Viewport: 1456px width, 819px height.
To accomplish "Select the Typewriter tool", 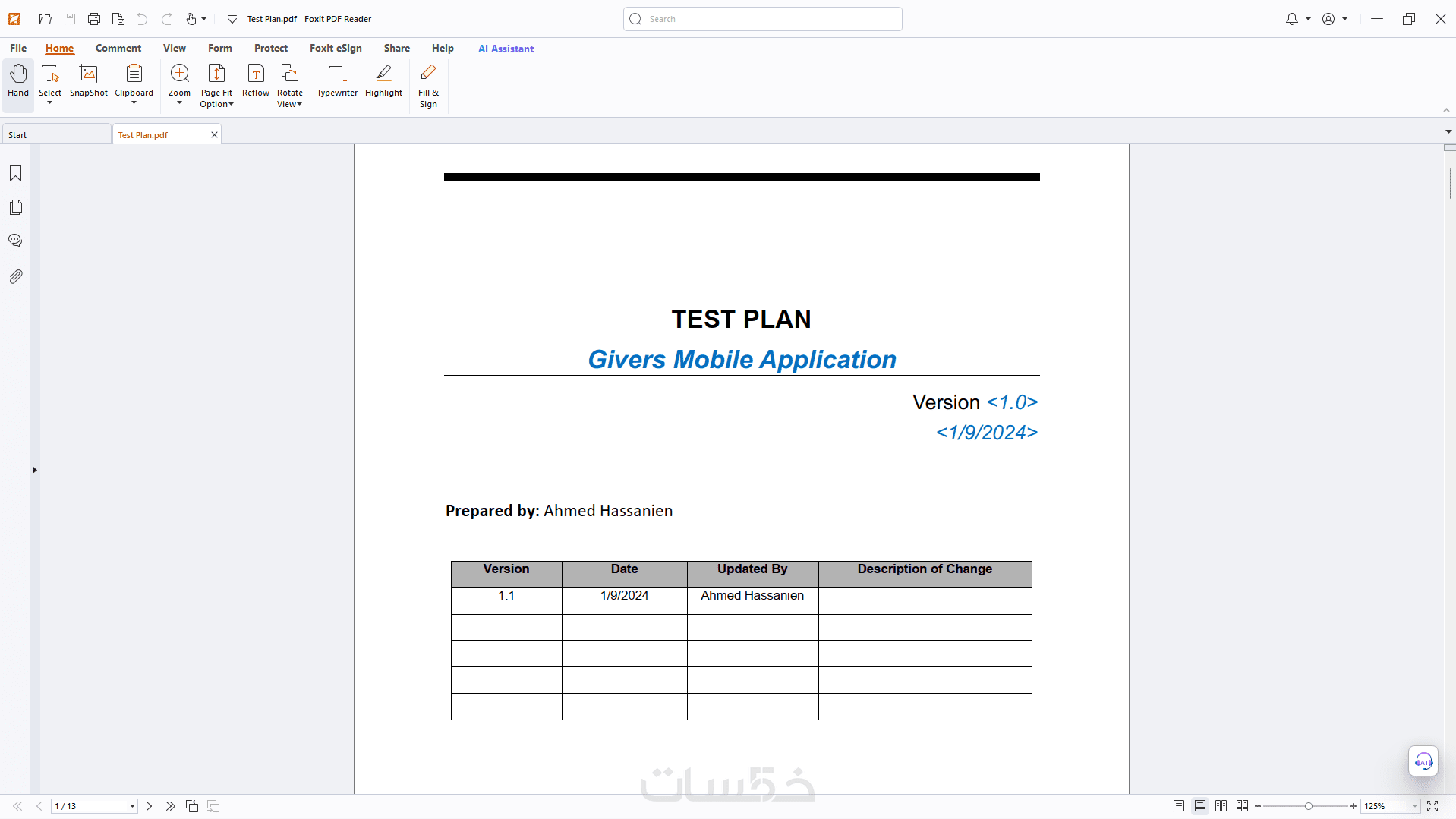I will (337, 81).
